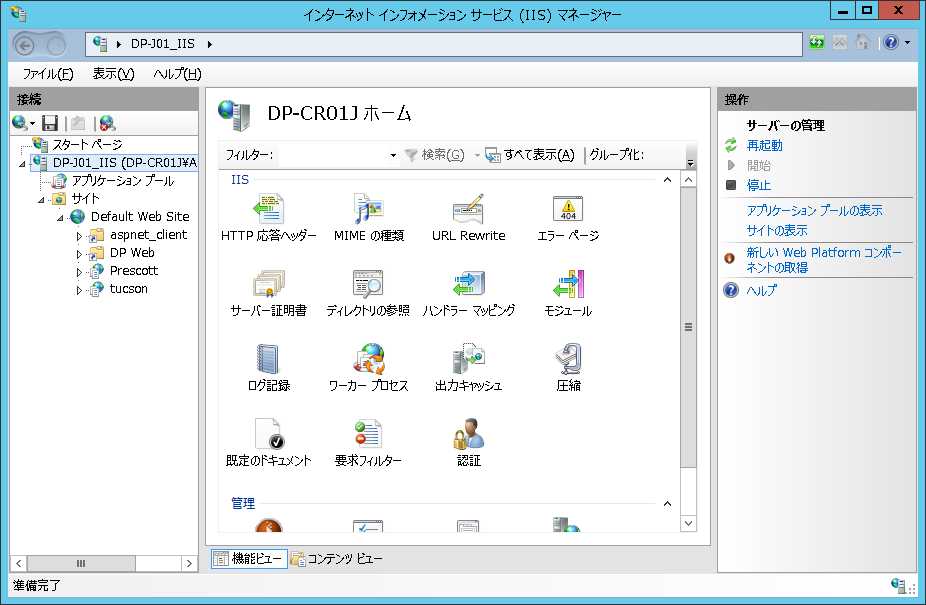Click the feature view vertical scrollbar thumb

click(688, 328)
